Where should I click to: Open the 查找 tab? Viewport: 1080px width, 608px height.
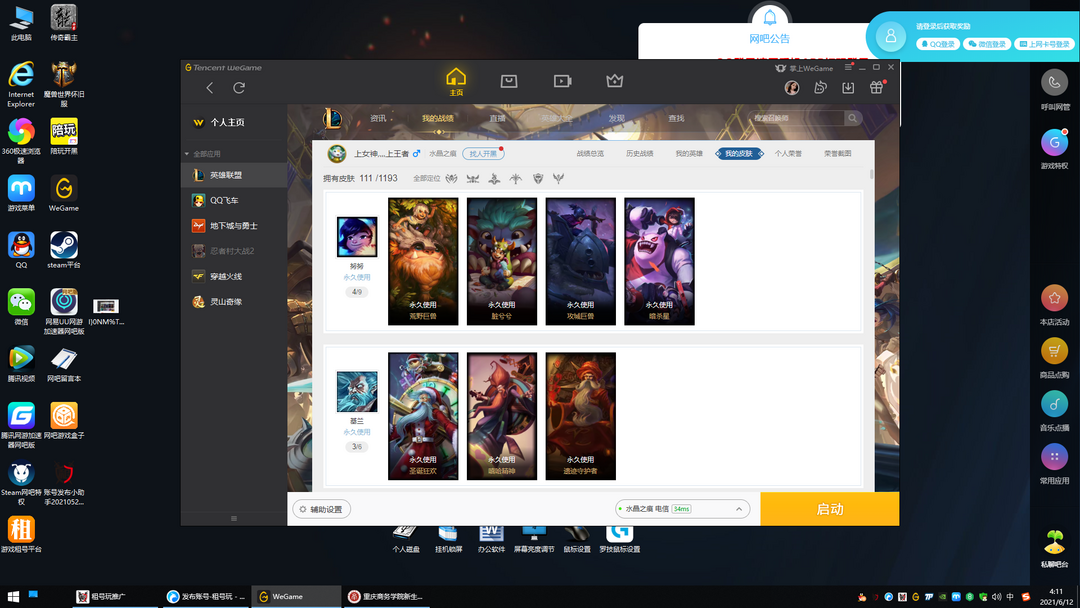point(676,118)
